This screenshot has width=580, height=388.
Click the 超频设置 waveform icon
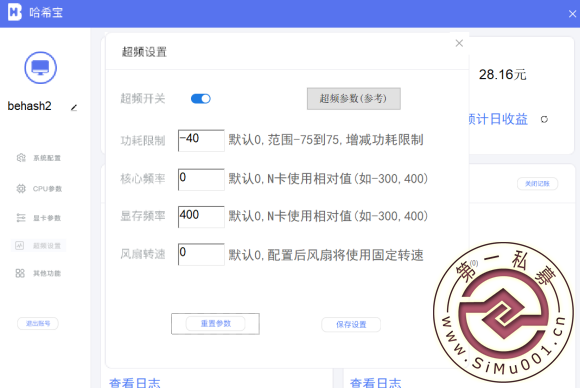[x=20, y=246]
